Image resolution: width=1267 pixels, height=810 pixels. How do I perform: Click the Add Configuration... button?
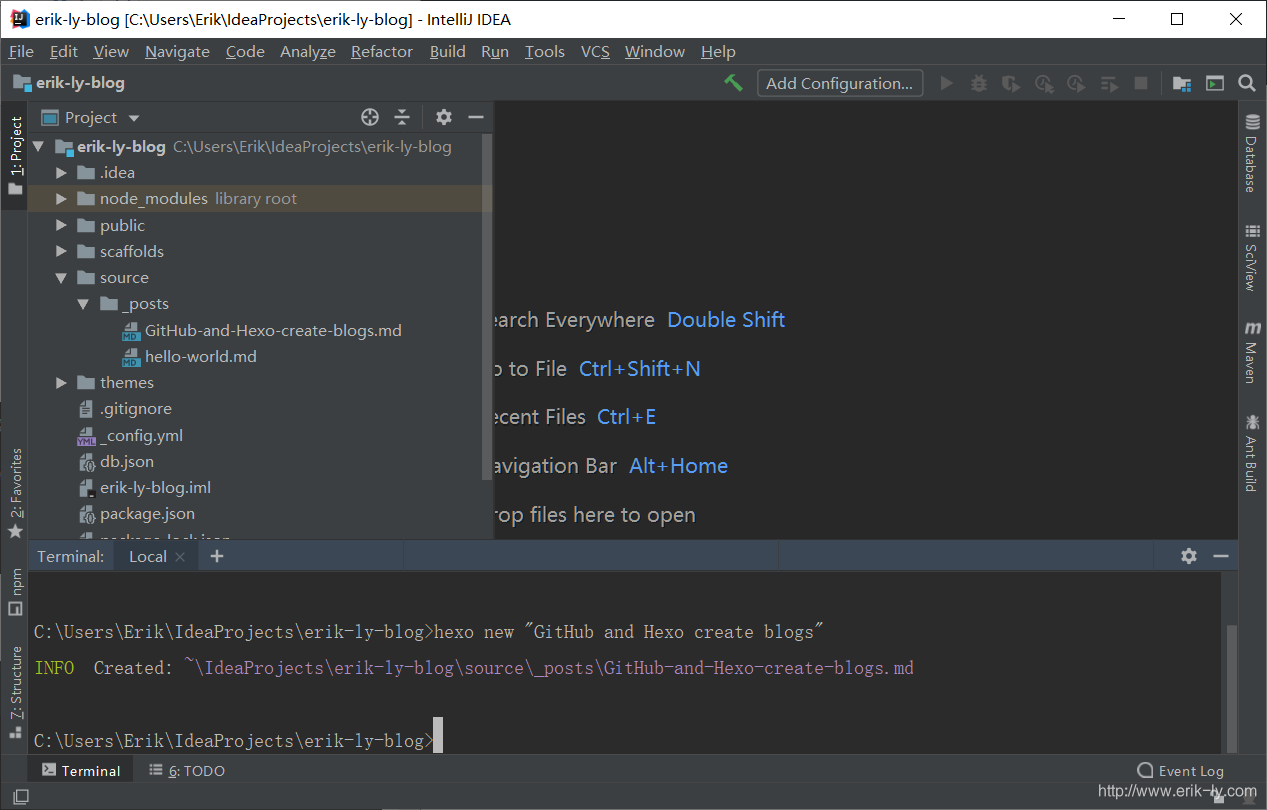tap(840, 83)
